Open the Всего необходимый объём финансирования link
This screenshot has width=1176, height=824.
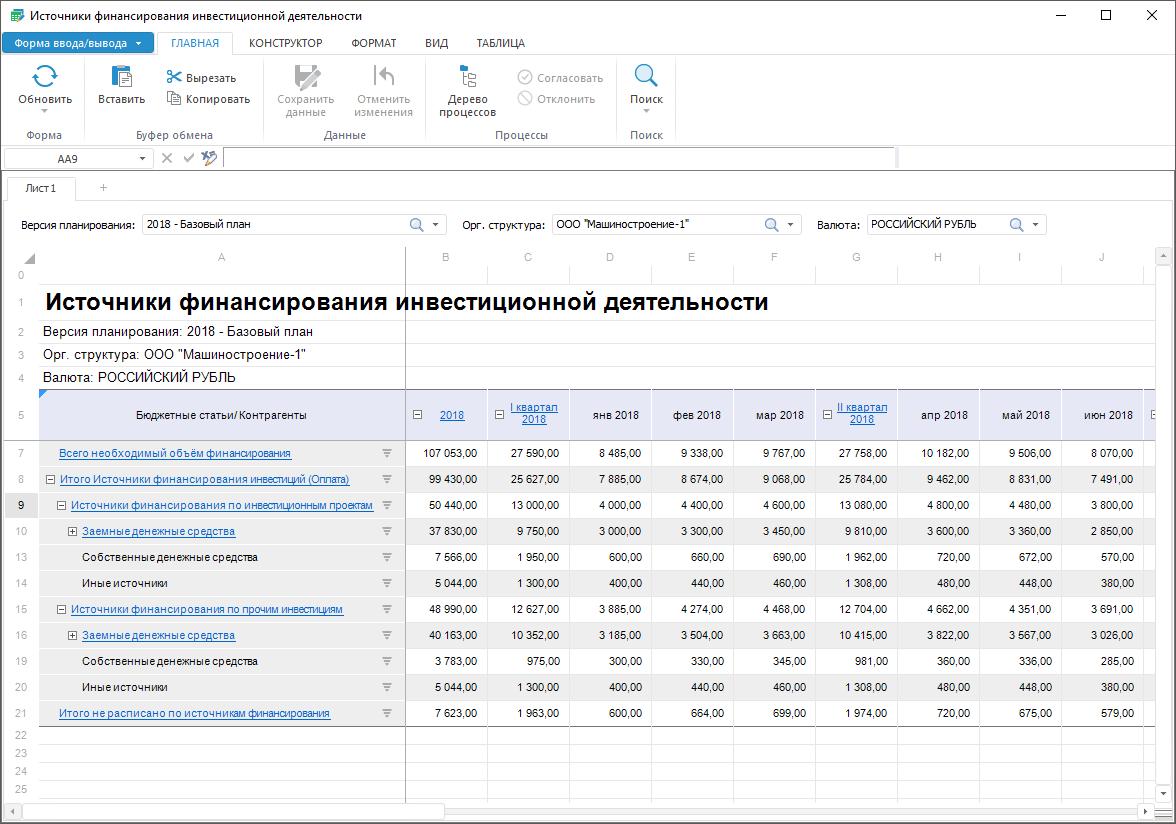[x=174, y=453]
